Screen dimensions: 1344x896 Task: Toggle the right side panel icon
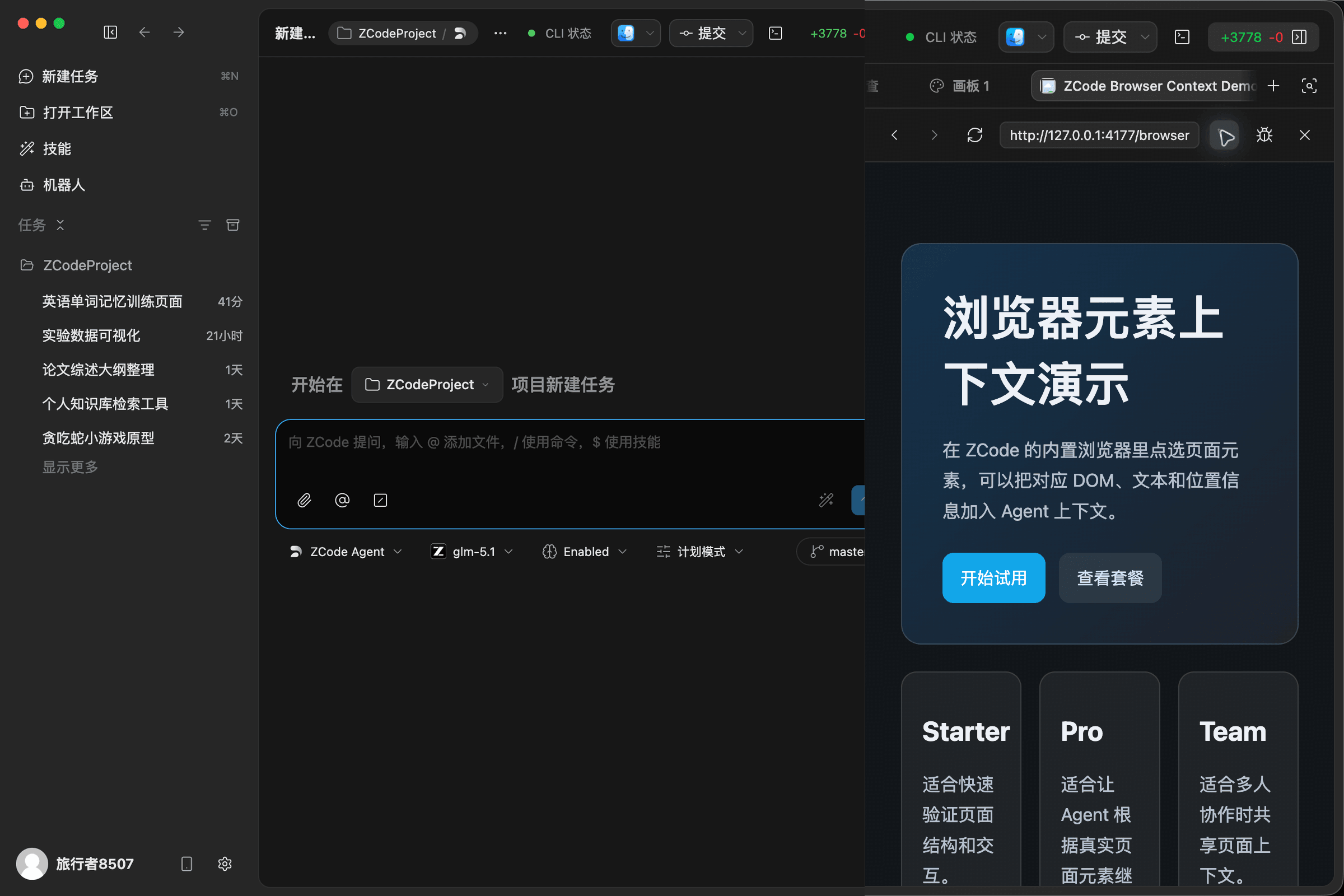pyautogui.click(x=1299, y=37)
